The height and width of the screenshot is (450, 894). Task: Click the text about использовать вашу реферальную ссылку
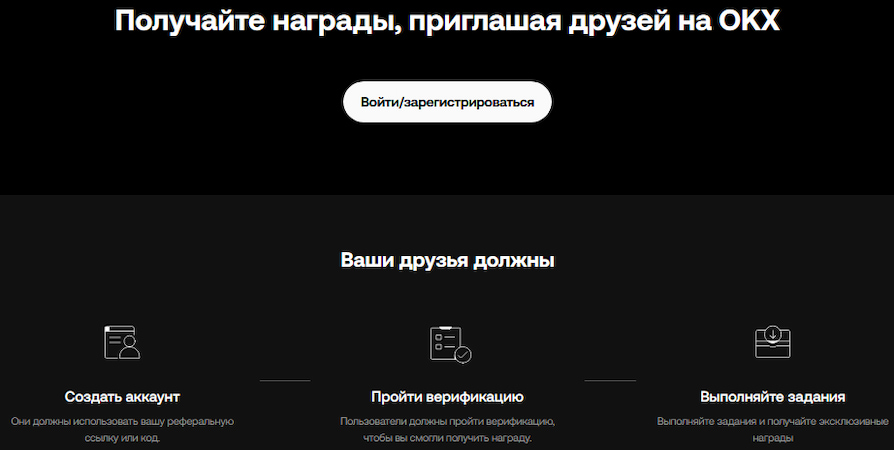click(122, 430)
